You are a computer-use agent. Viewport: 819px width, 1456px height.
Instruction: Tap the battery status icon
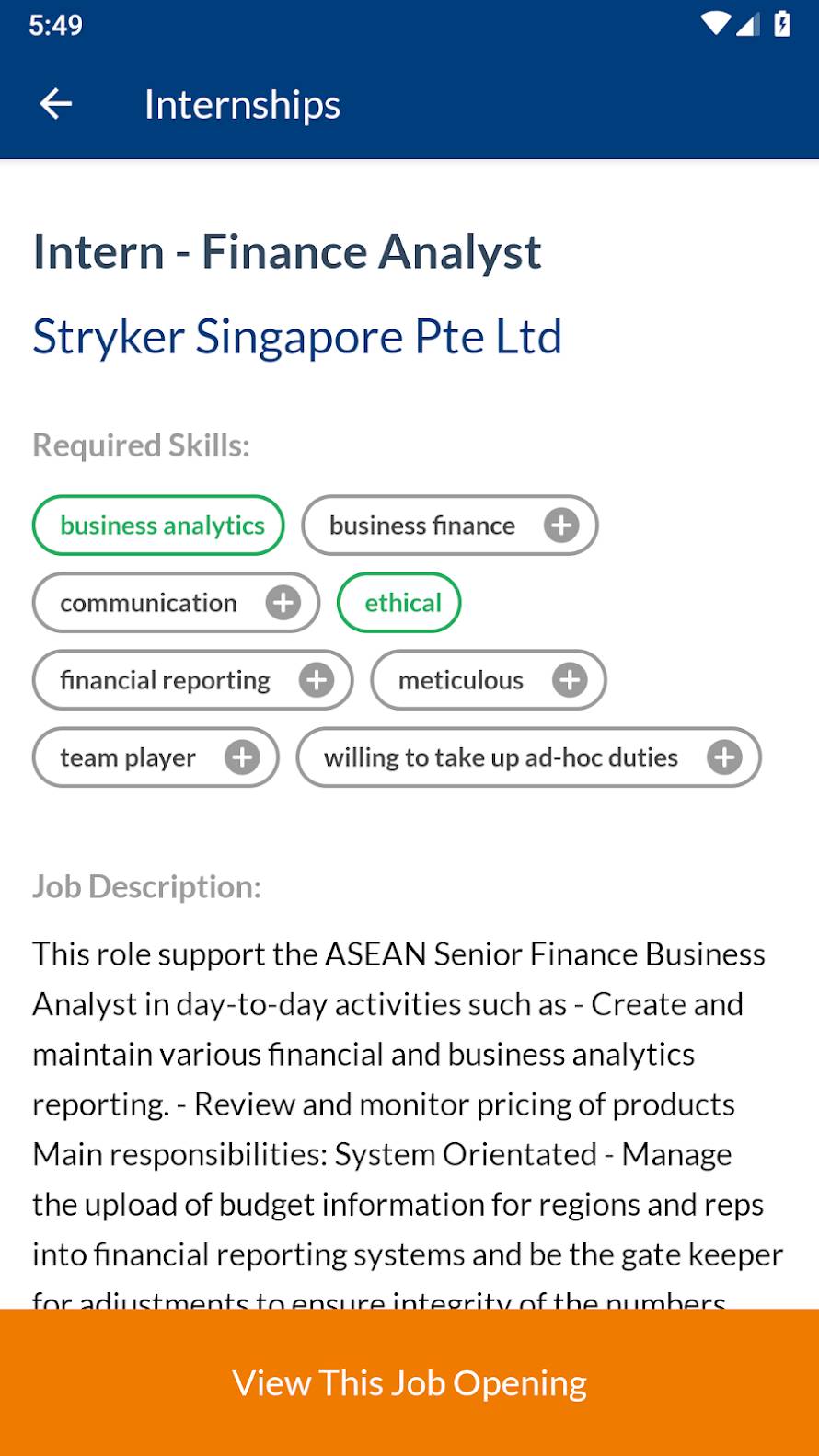782,25
